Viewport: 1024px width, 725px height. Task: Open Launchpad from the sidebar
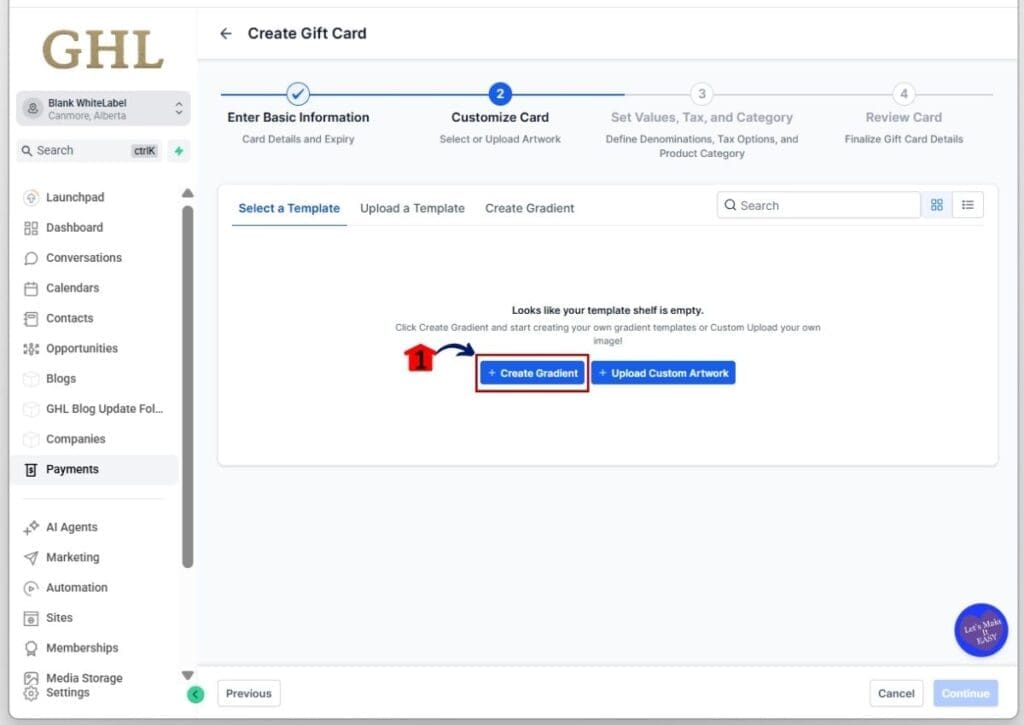click(x=75, y=198)
